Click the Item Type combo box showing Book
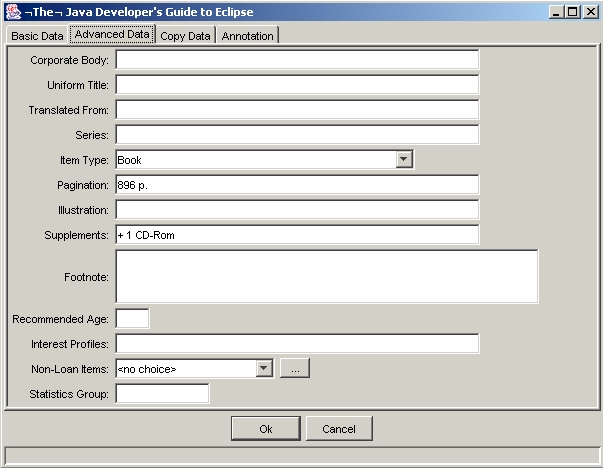 point(265,160)
